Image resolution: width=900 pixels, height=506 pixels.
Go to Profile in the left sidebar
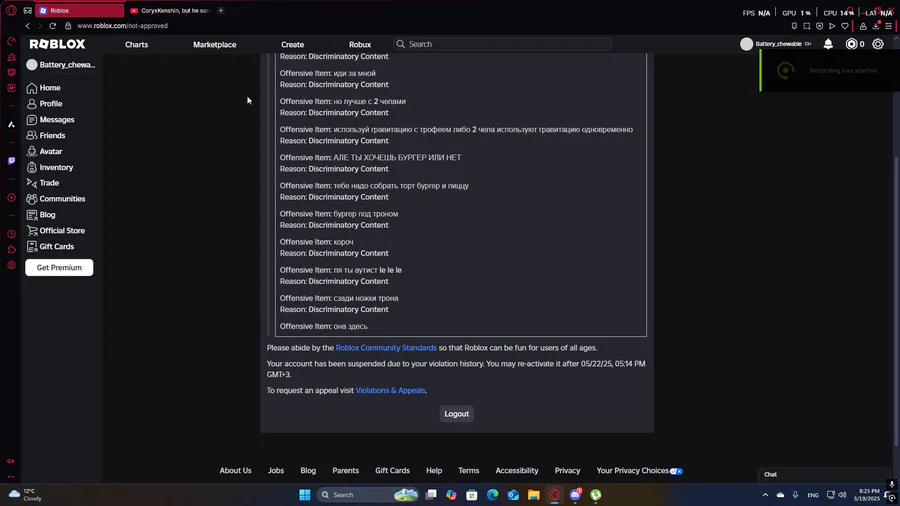[x=44, y=104]
